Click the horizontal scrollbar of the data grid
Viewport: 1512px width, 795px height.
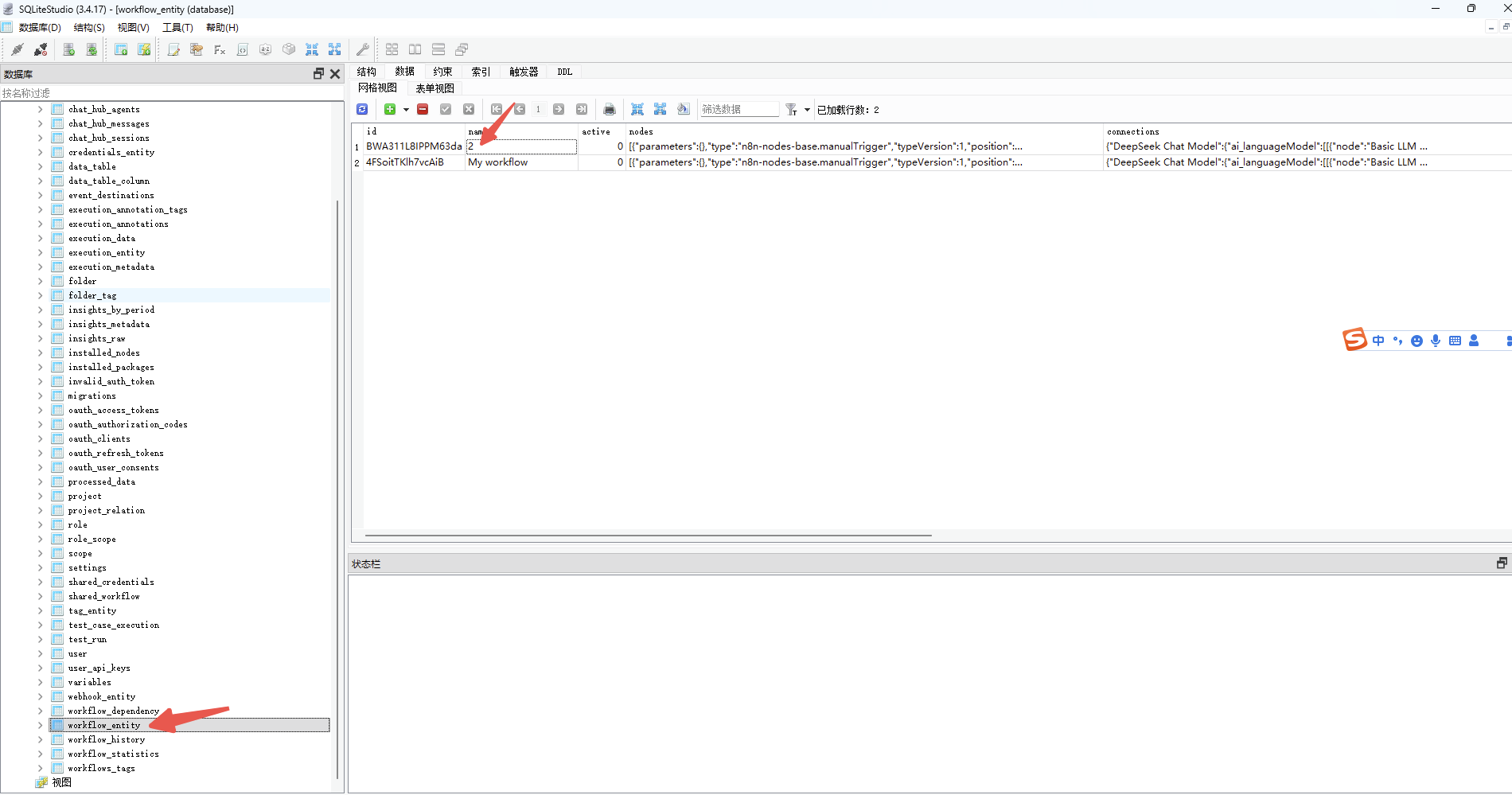coord(648,536)
